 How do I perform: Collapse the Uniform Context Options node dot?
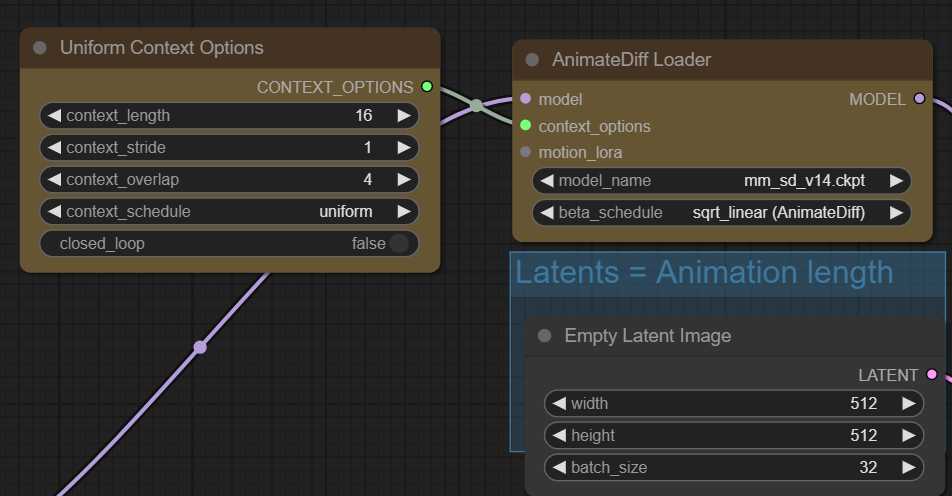(40, 48)
